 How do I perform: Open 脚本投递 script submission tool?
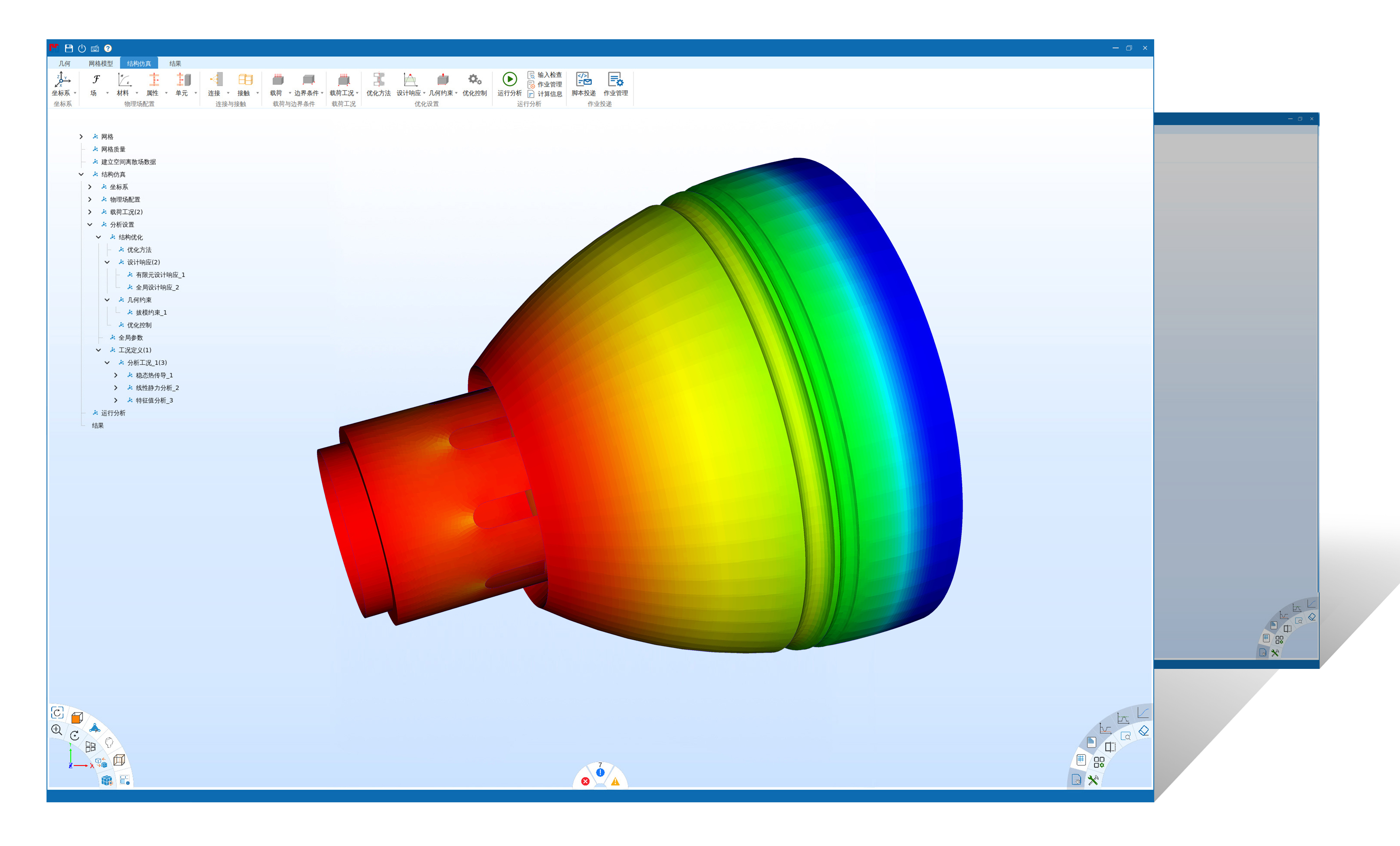tap(583, 80)
